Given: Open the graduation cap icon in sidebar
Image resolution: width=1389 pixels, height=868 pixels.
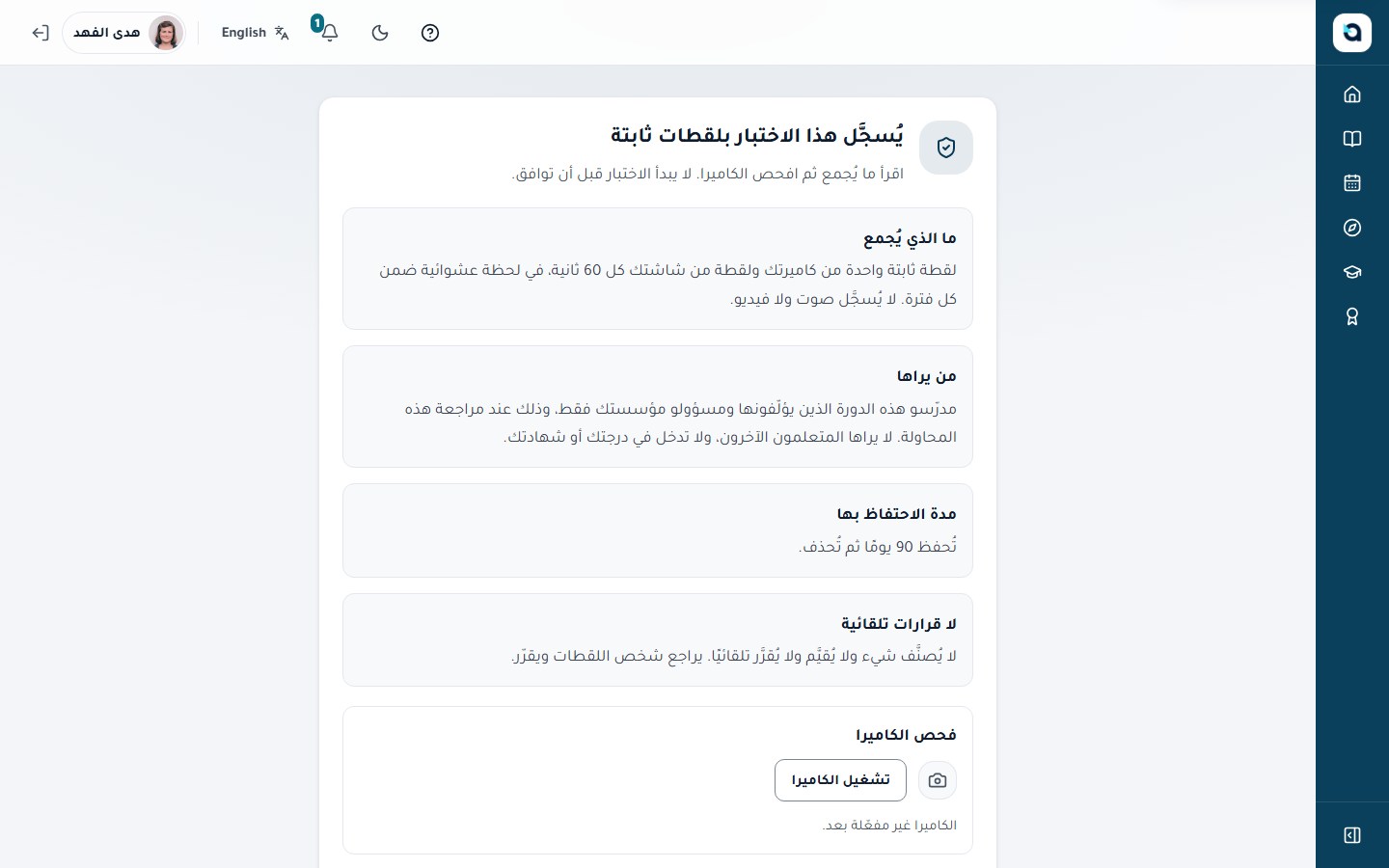Looking at the screenshot, I should 1352,272.
